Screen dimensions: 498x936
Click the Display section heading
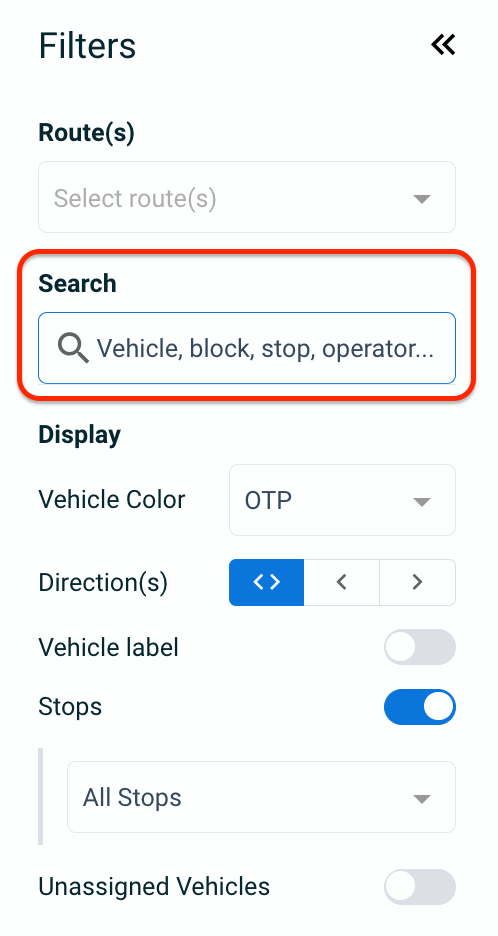tap(79, 435)
